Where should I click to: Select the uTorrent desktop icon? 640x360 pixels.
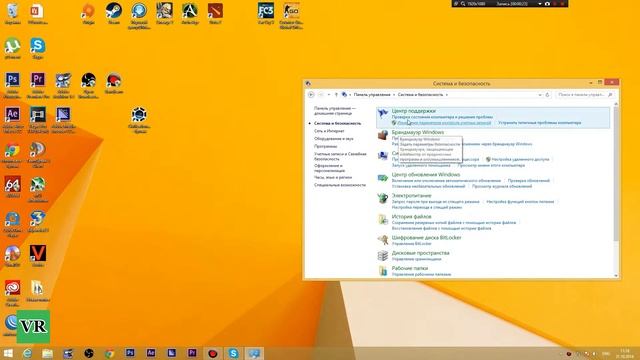(x=12, y=48)
